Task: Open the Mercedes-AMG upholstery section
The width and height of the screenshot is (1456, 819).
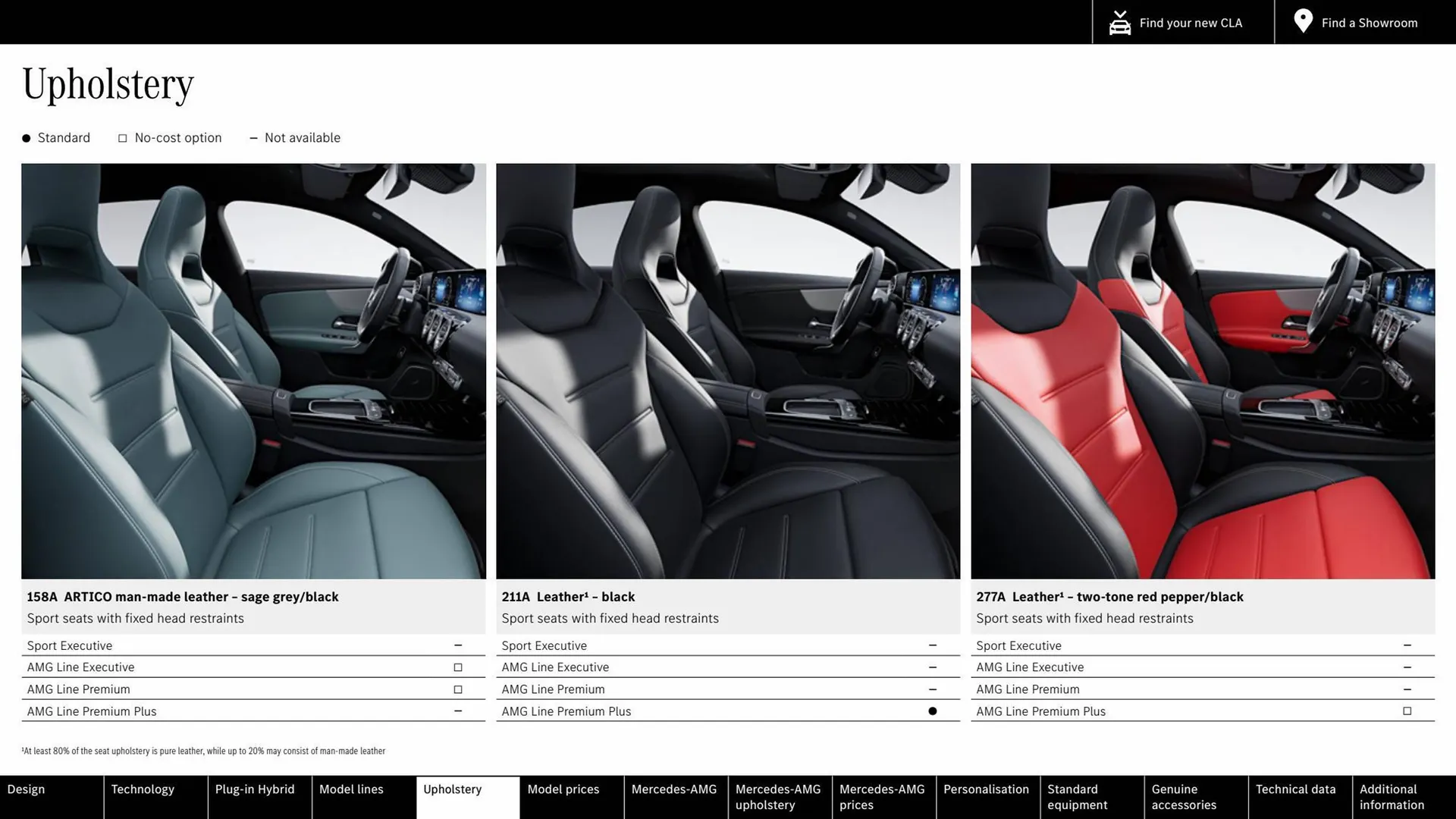Action: (x=778, y=797)
